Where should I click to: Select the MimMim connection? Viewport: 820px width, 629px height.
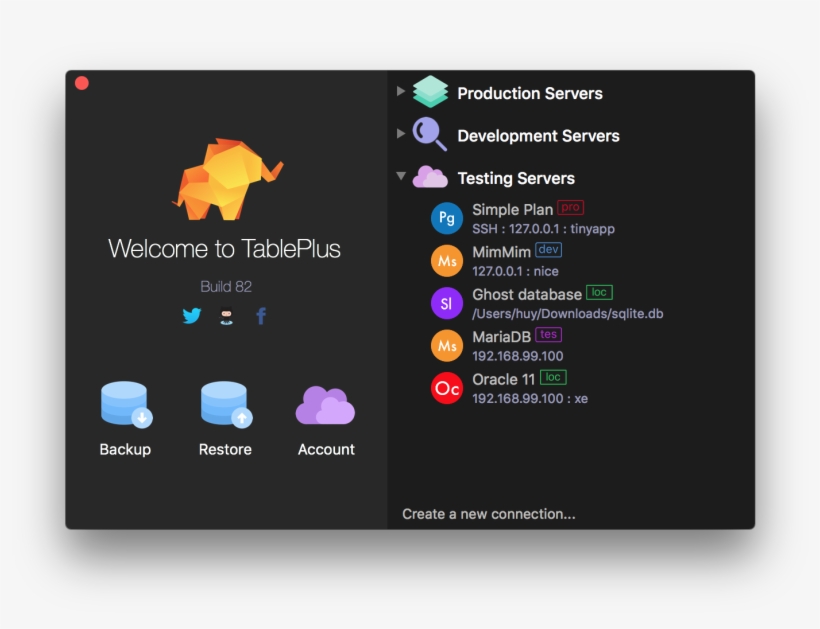coord(501,252)
